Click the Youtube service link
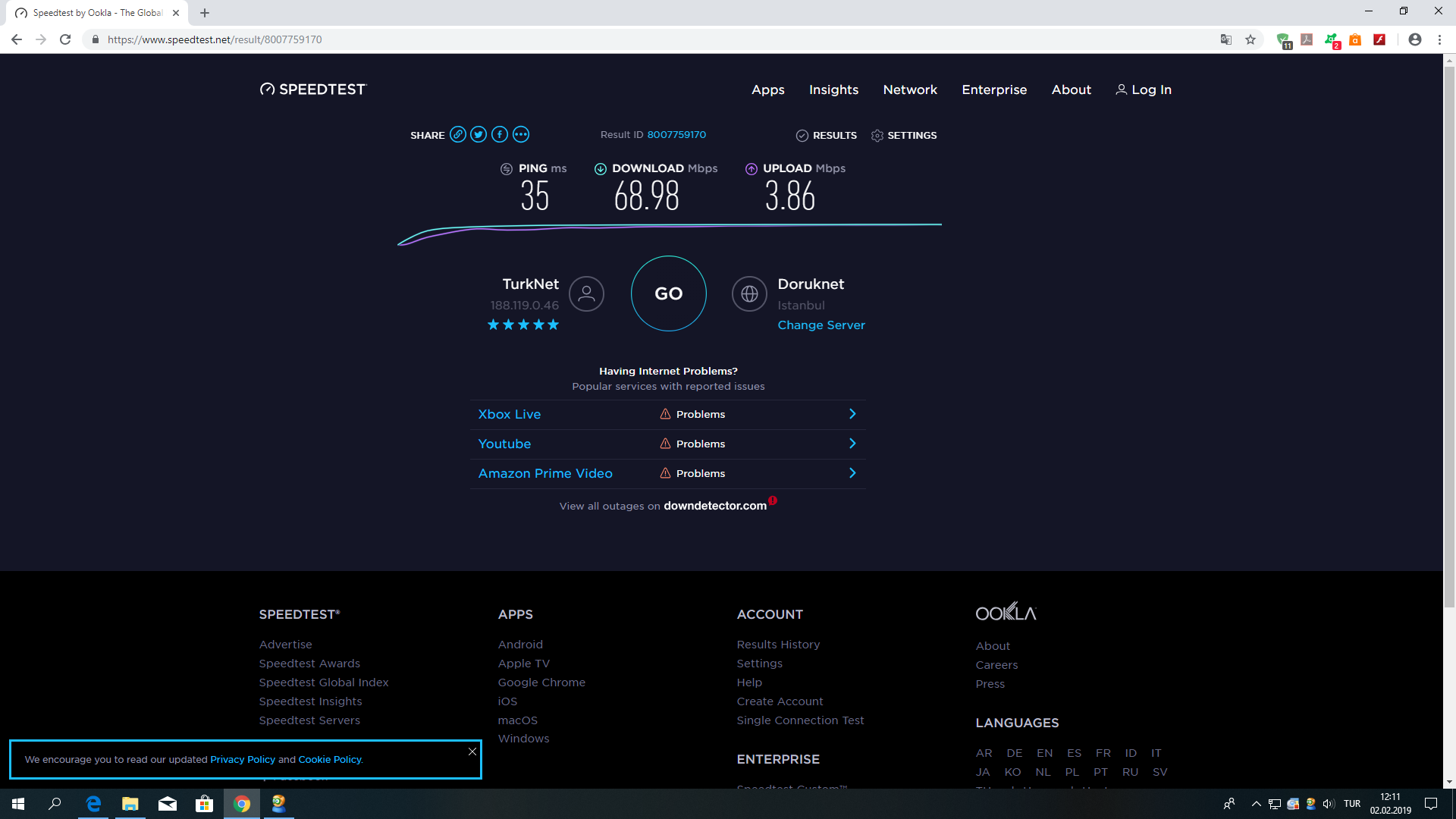The width and height of the screenshot is (1456, 819). coord(504,444)
